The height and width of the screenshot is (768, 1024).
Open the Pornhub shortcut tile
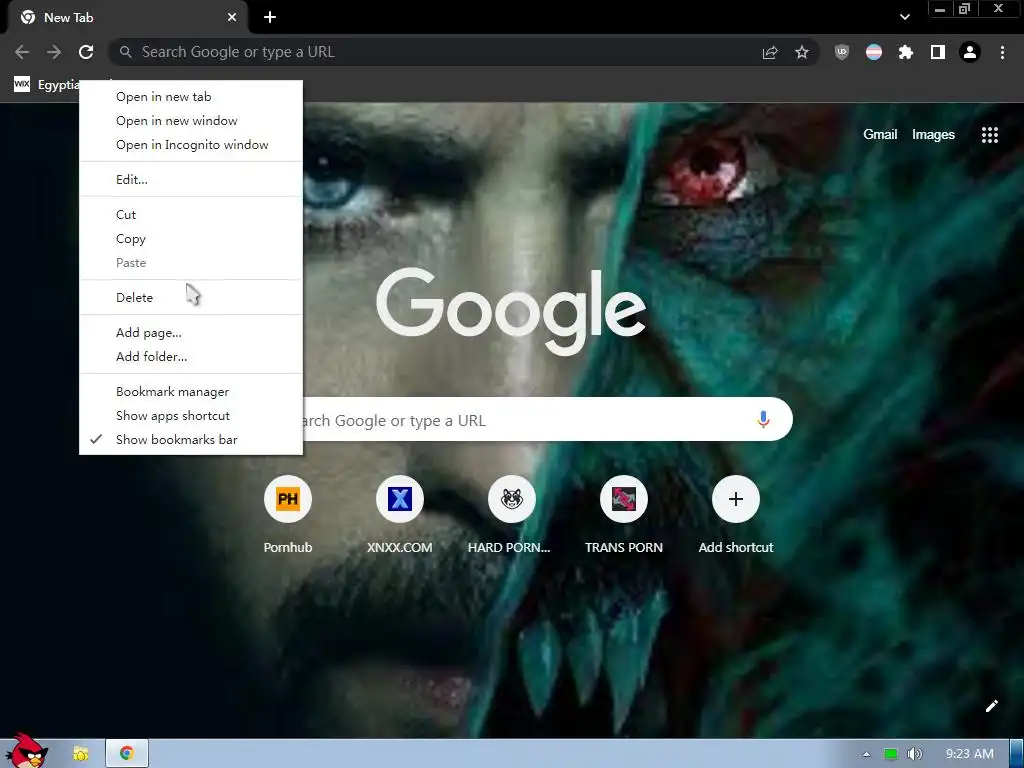tap(288, 516)
